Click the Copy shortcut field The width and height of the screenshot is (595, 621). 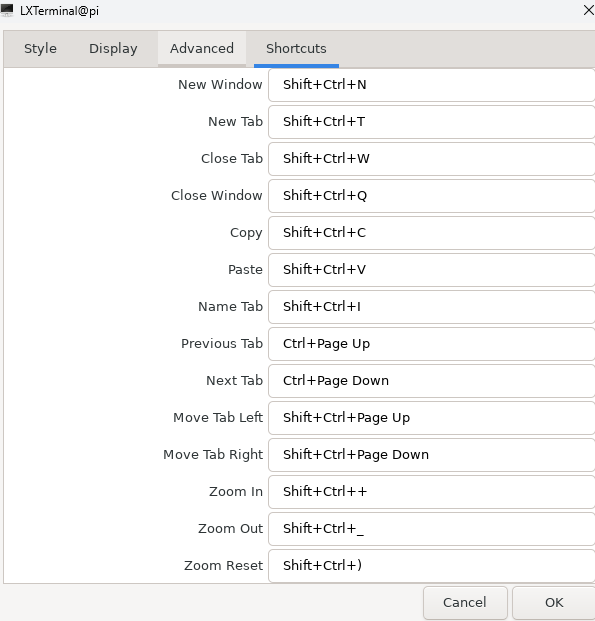pyautogui.click(x=431, y=232)
